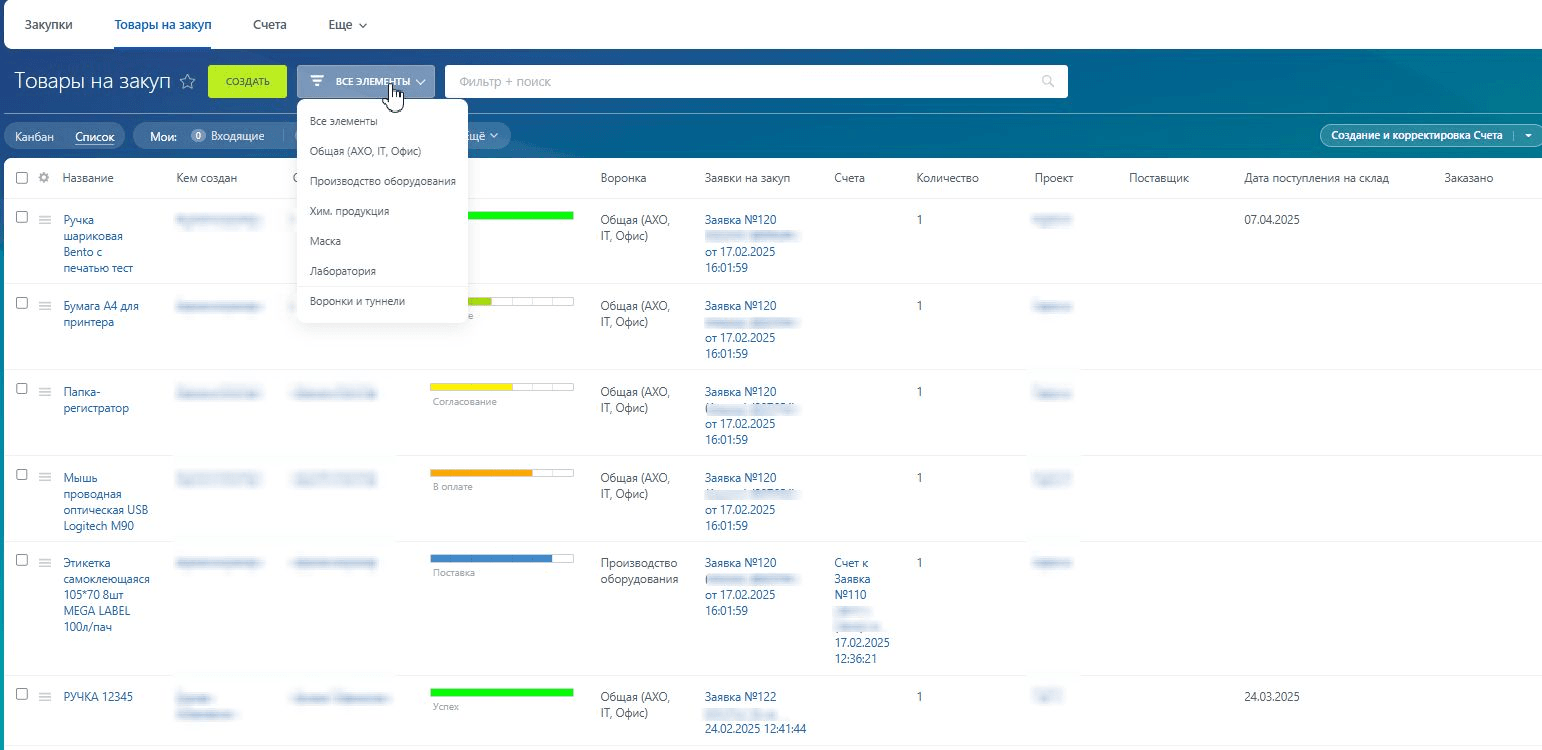Click the search magnifier icon
This screenshot has height=750, width=1542.
click(x=1048, y=82)
